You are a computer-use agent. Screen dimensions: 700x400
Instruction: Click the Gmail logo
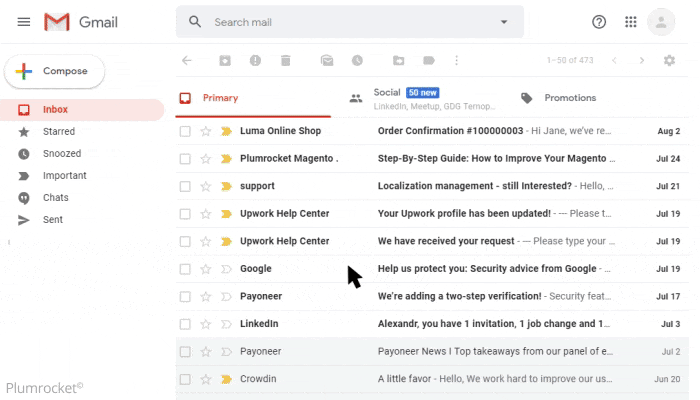click(81, 22)
